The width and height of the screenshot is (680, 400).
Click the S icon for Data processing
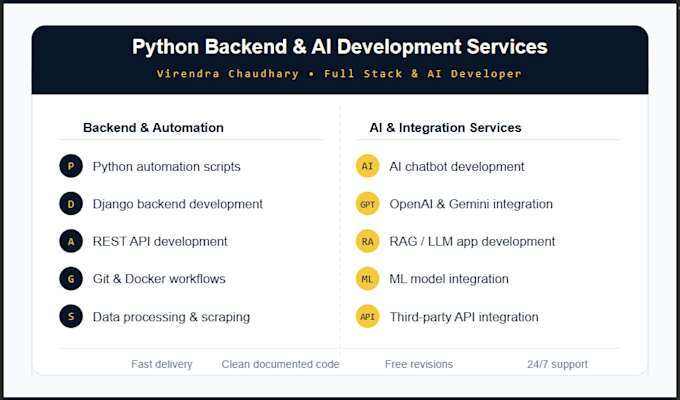71,316
